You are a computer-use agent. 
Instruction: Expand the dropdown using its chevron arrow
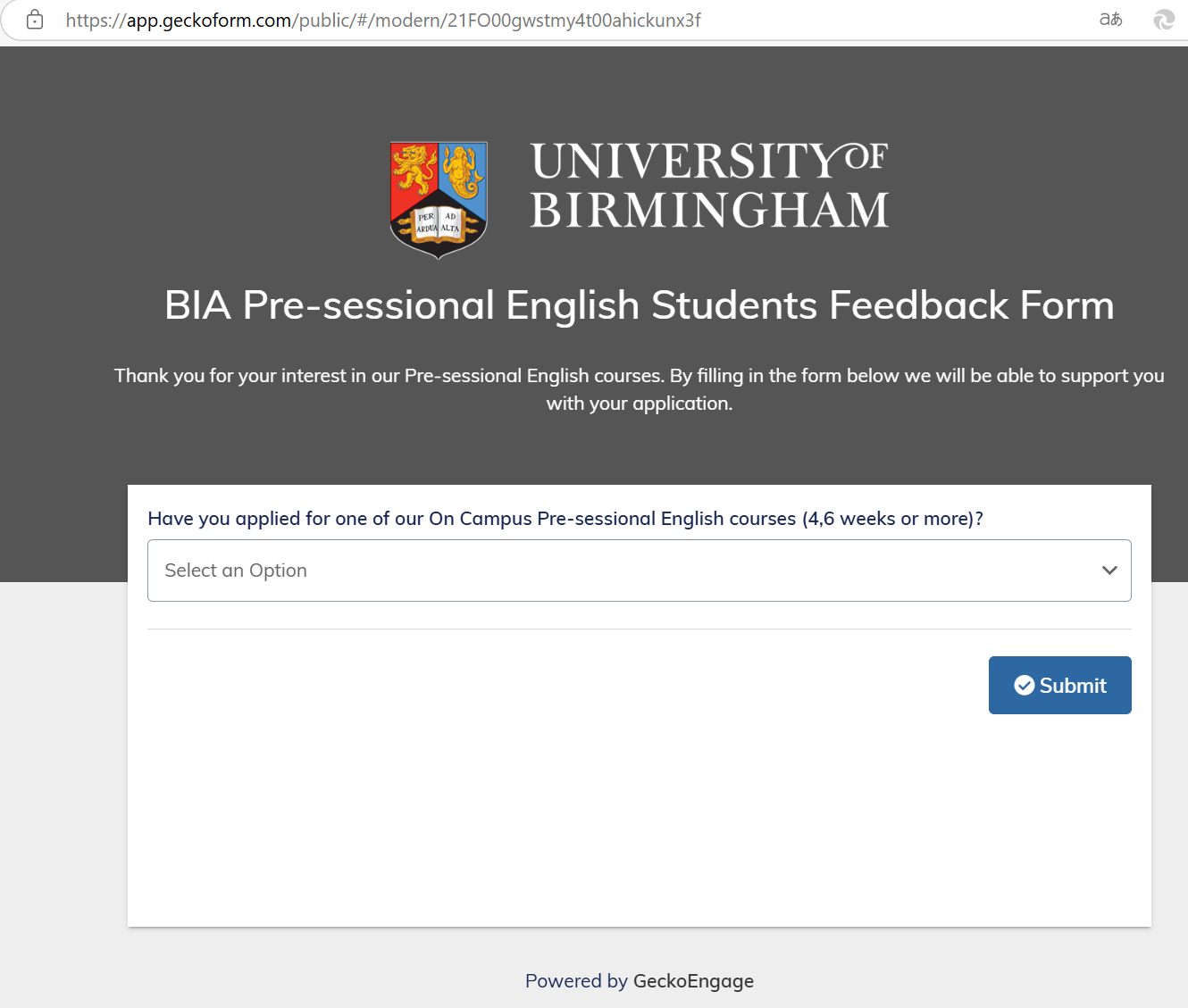[x=1109, y=571]
